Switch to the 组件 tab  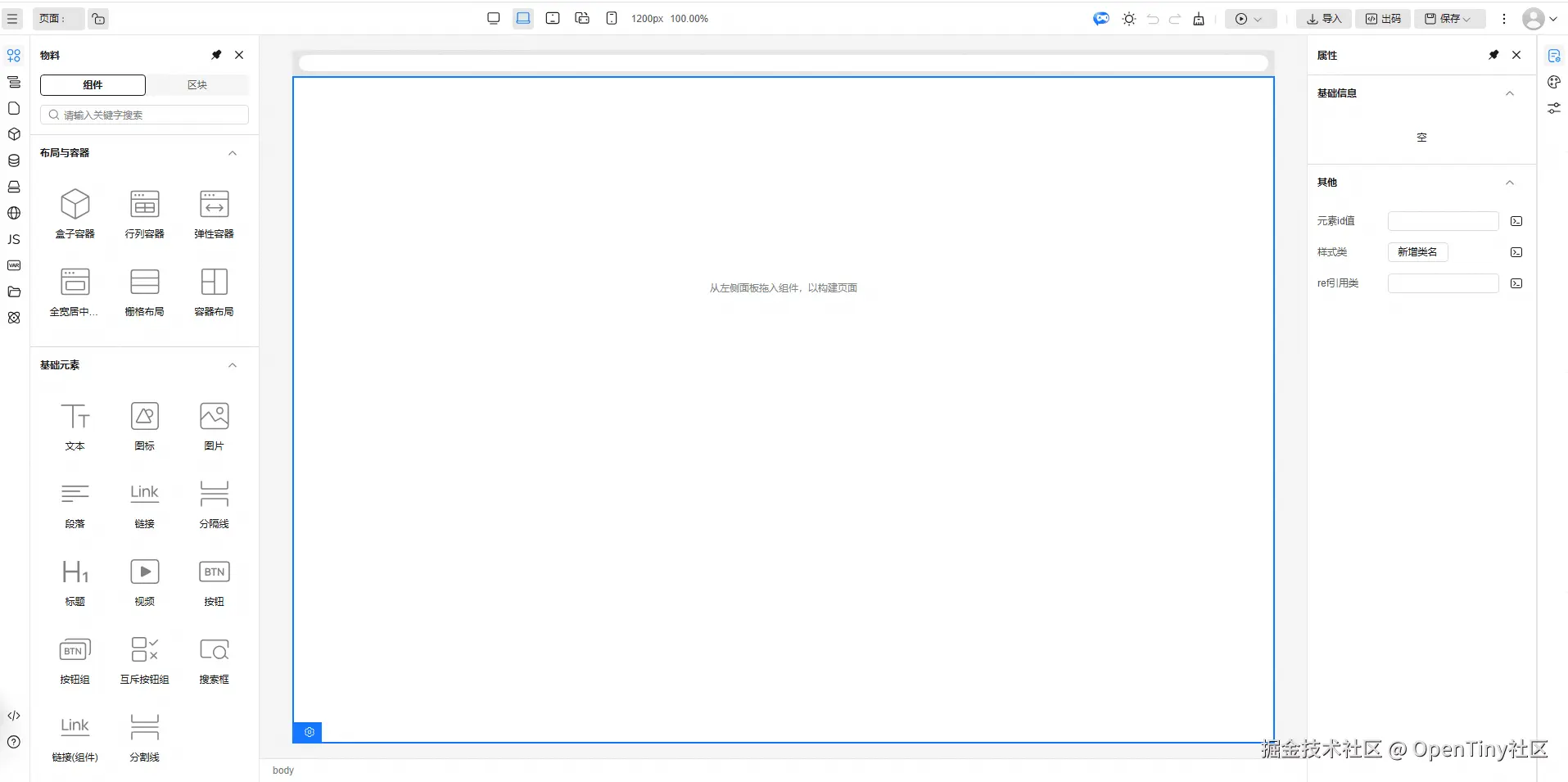click(93, 85)
